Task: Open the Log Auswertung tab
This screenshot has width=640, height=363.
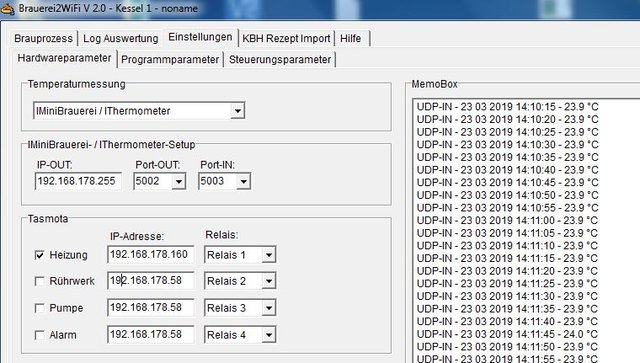Action: click(x=120, y=39)
